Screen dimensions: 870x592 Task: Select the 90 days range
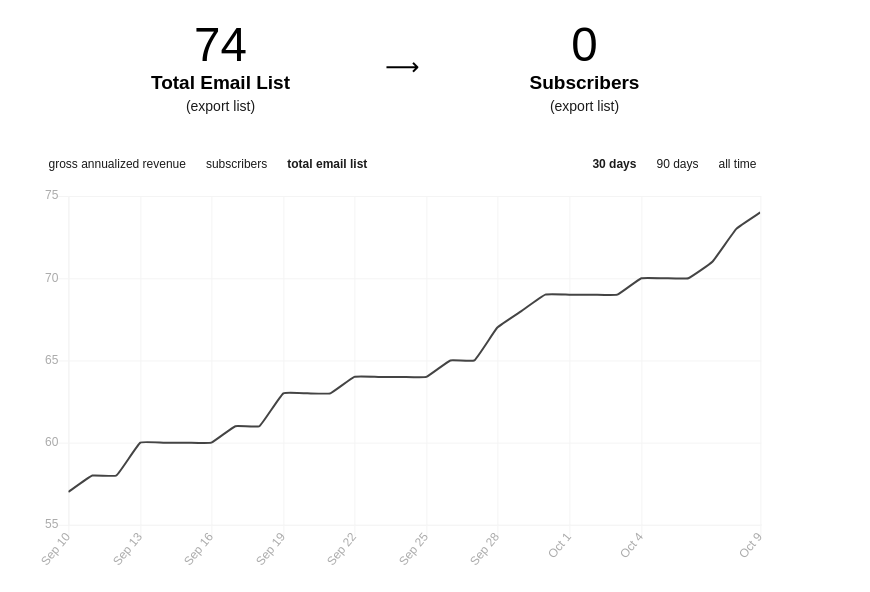pos(677,164)
